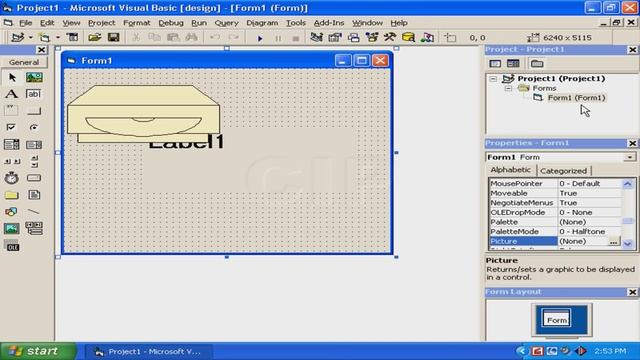Image resolution: width=640 pixels, height=360 pixels.
Task: Select the PictureBox control tool
Action: pos(34,78)
